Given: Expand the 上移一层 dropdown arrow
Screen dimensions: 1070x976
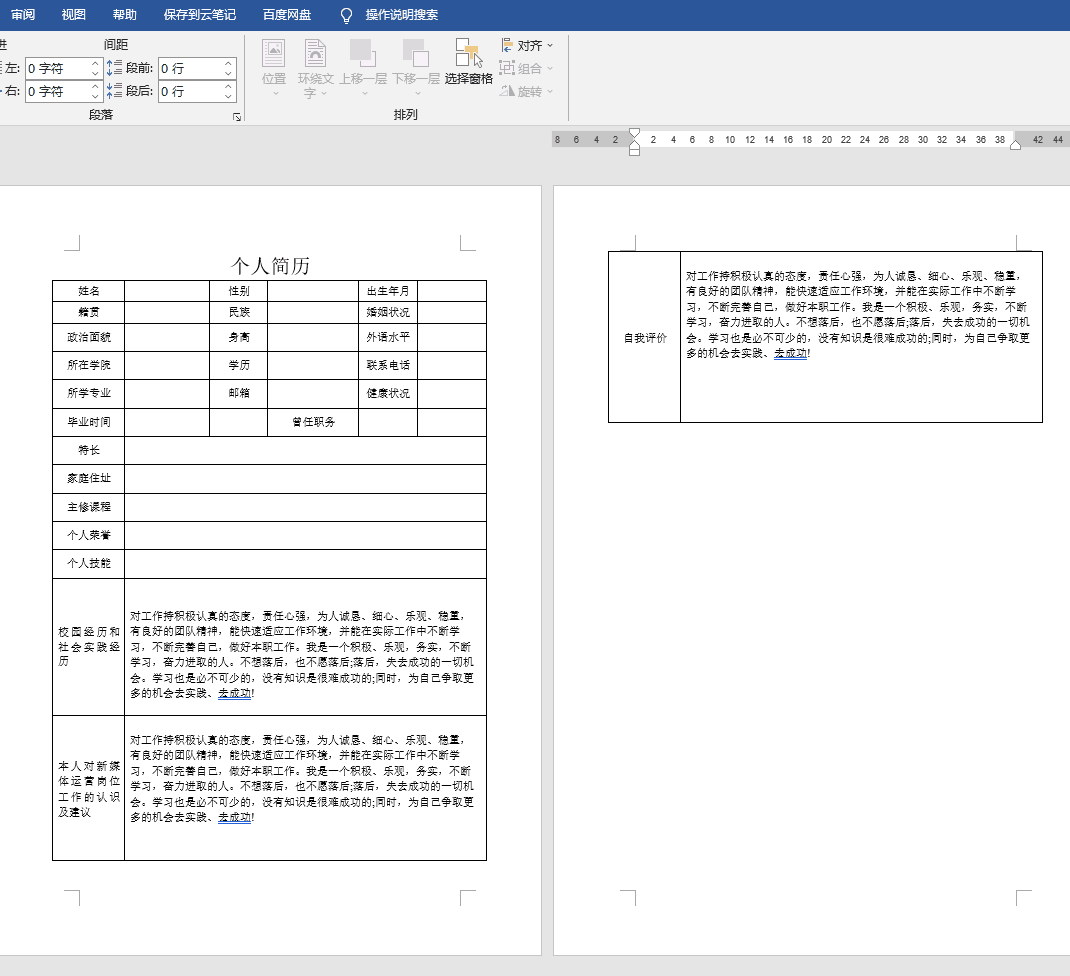Looking at the screenshot, I should coord(364,93).
